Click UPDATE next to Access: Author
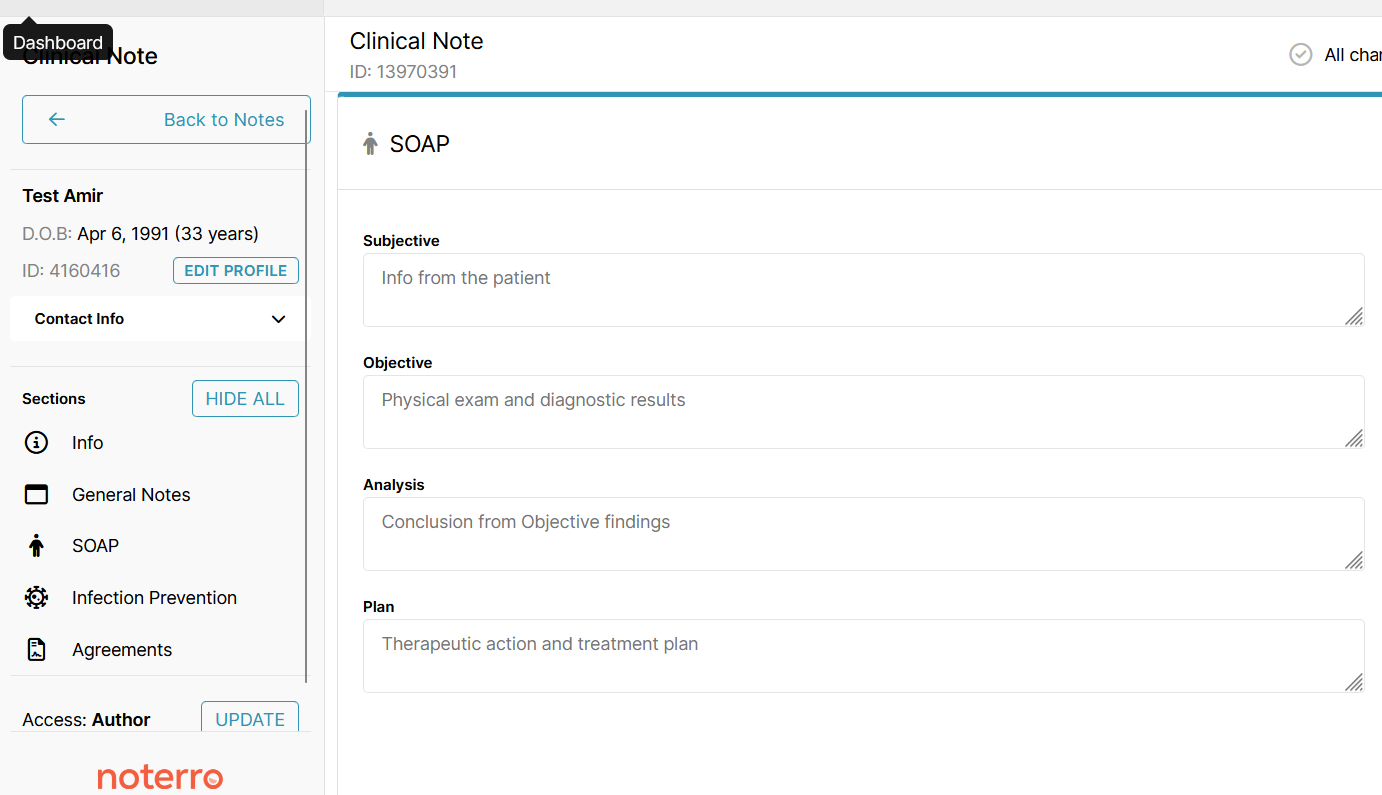This screenshot has width=1382, height=795. click(x=250, y=719)
